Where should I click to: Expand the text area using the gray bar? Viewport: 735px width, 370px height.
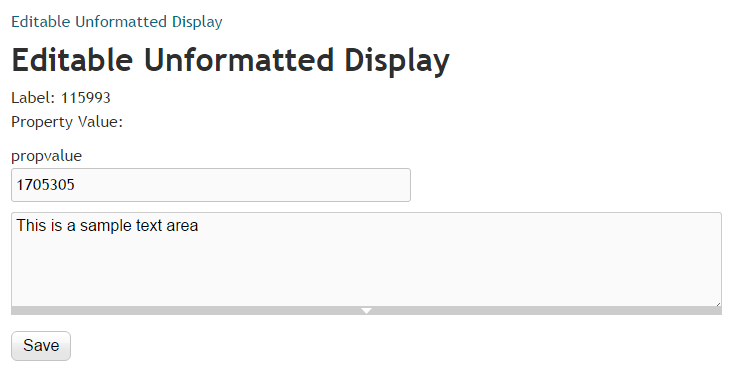click(367, 310)
